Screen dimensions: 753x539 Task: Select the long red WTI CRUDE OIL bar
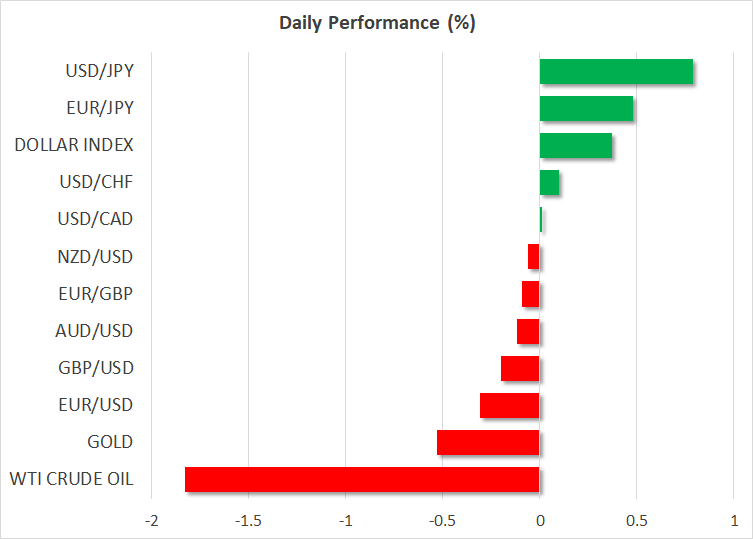tap(362, 479)
